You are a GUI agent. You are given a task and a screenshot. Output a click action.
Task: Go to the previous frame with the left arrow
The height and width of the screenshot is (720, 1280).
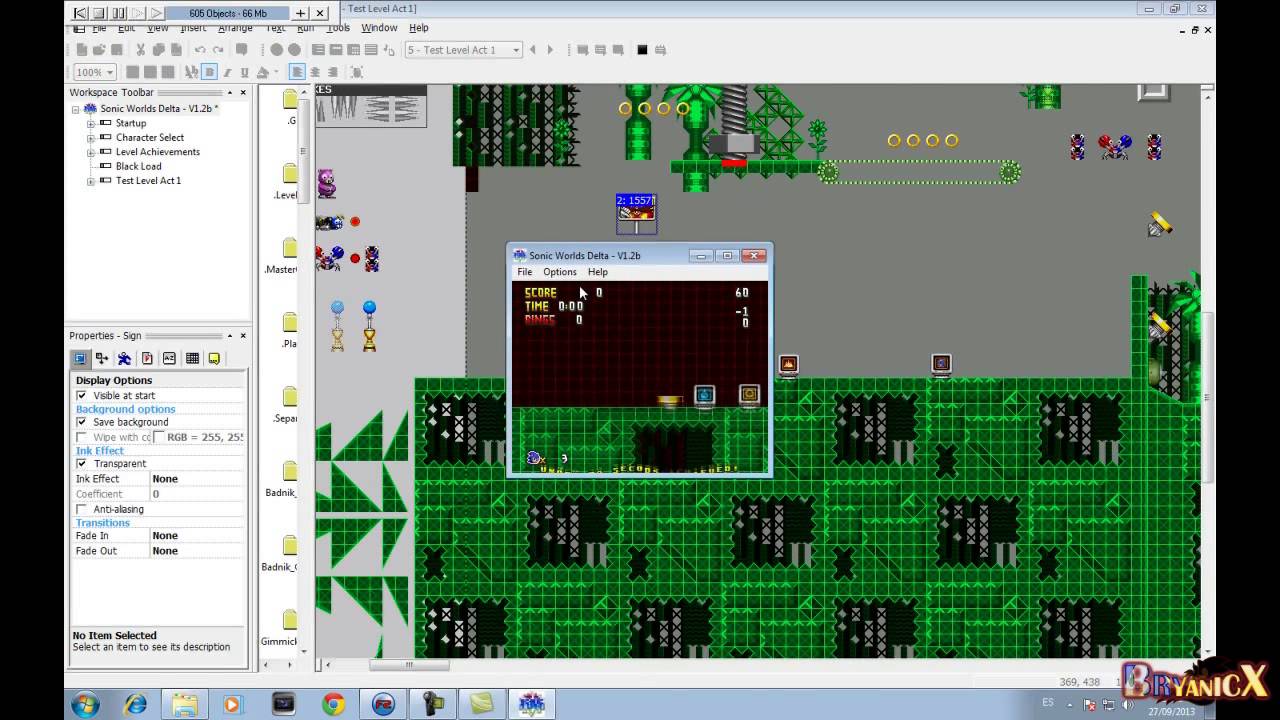pyautogui.click(x=532, y=50)
